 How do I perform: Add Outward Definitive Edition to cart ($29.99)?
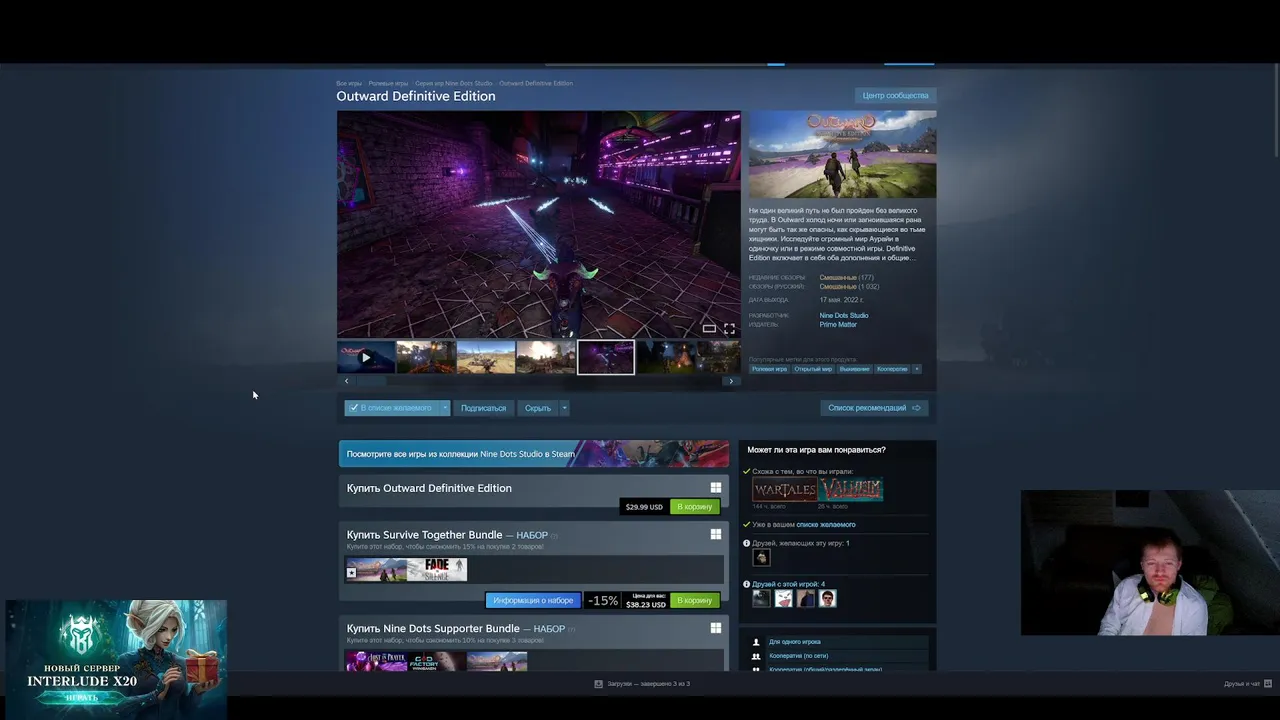[694, 507]
